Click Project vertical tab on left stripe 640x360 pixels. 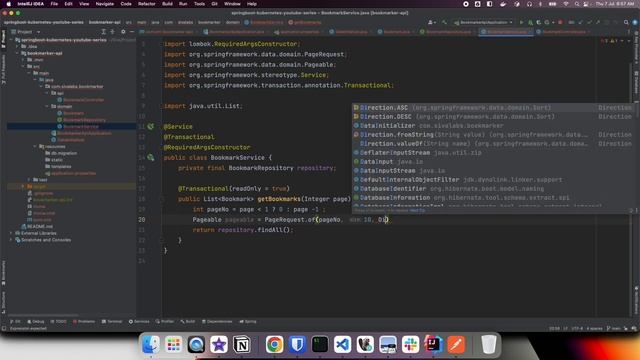point(3,39)
